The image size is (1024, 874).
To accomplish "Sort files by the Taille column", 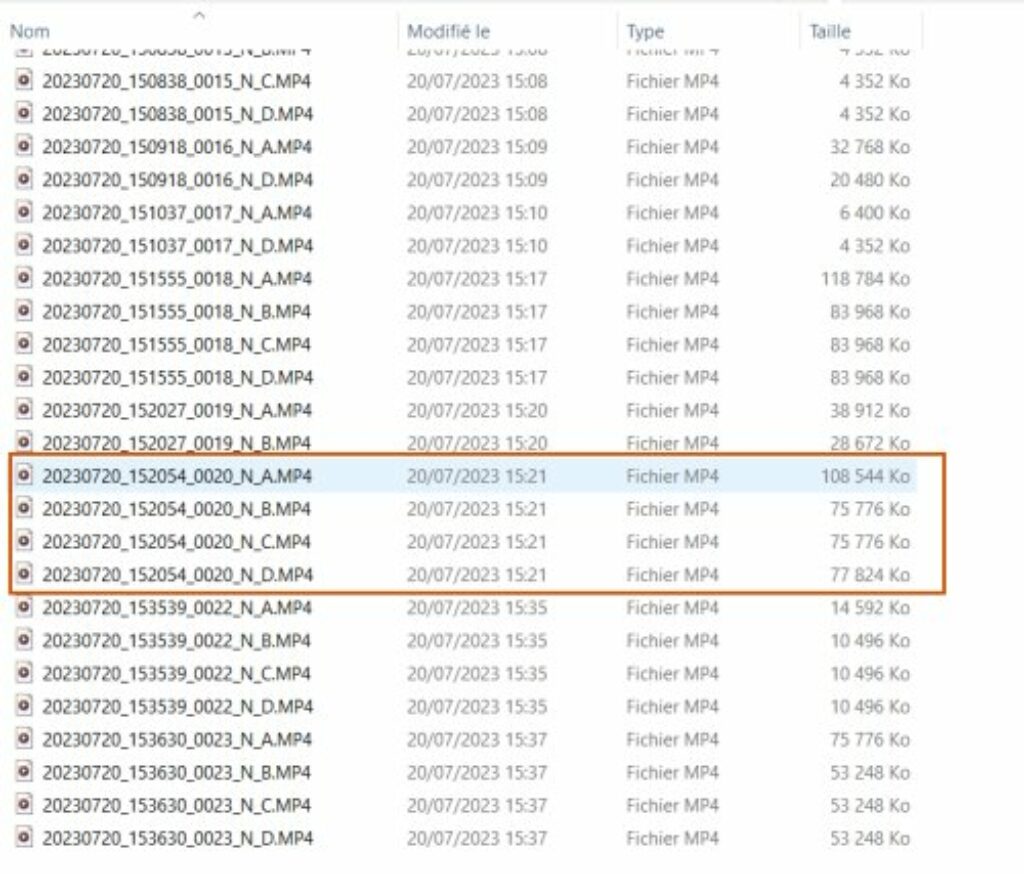I will [830, 32].
